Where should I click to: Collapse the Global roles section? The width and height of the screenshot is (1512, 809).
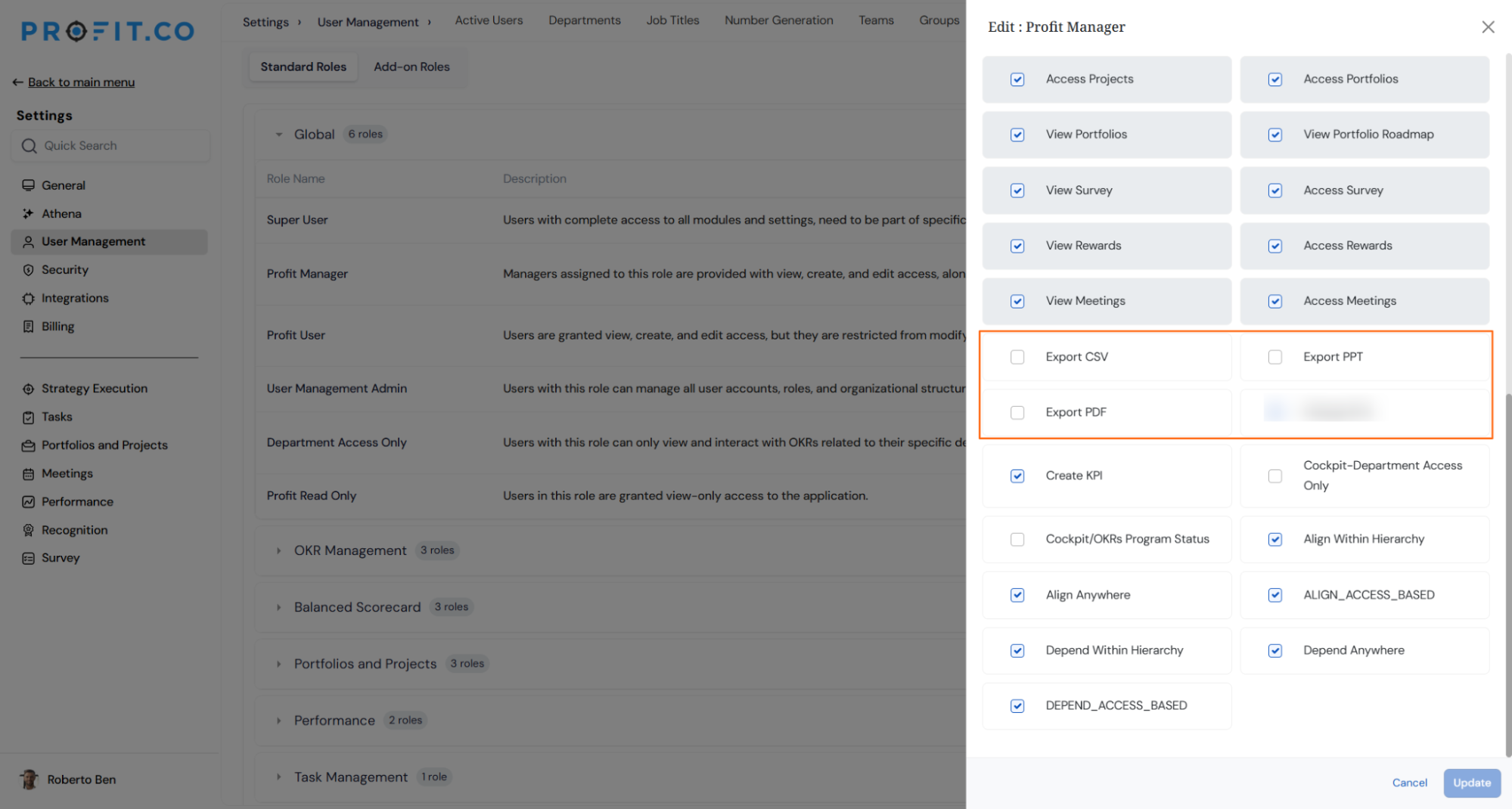click(x=278, y=135)
